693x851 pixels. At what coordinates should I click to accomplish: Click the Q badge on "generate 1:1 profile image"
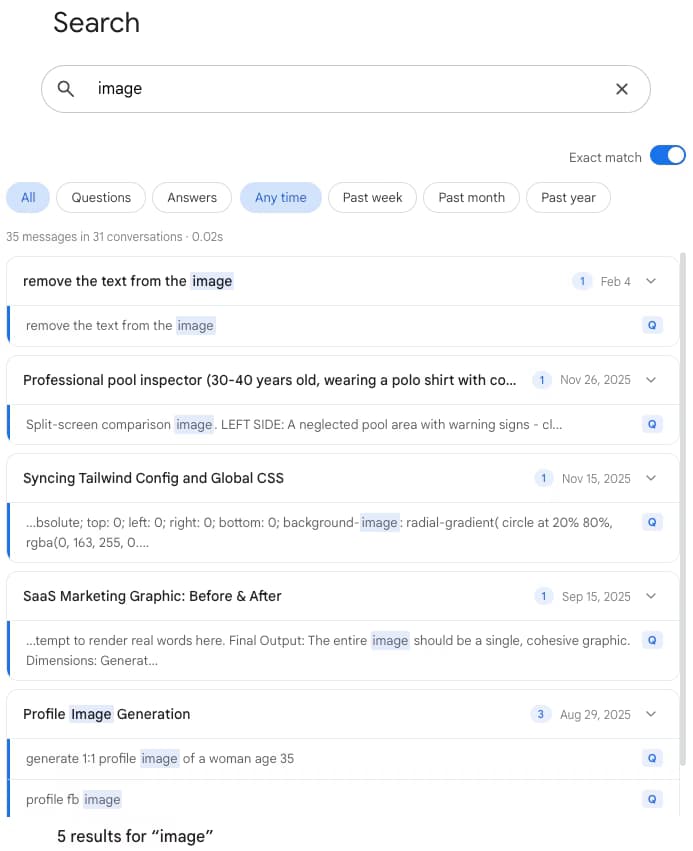click(652, 758)
